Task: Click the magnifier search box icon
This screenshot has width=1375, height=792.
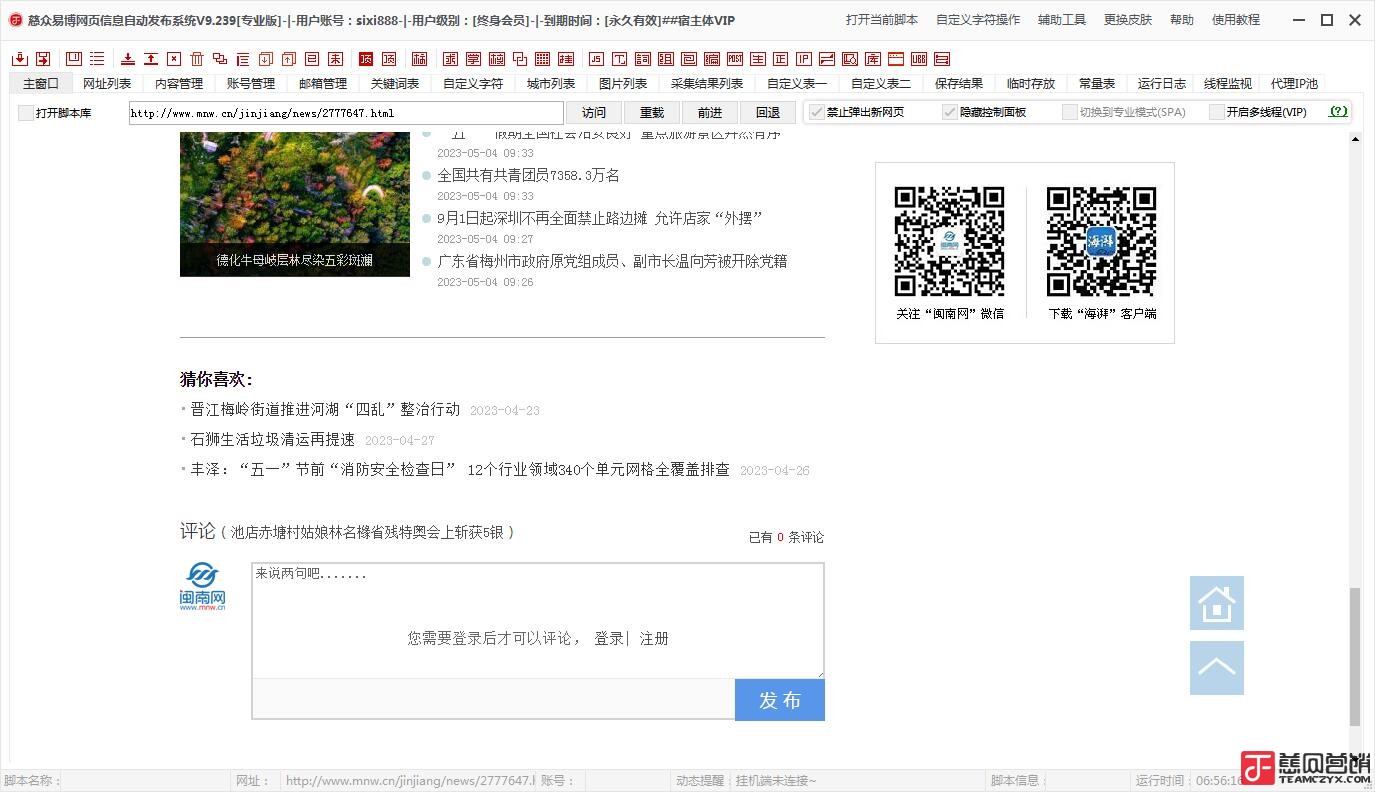Action: pyautogui.click(x=850, y=59)
